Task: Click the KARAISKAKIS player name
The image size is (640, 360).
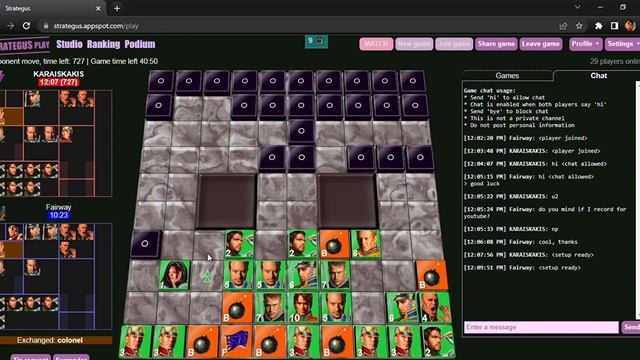Action: coord(58,74)
